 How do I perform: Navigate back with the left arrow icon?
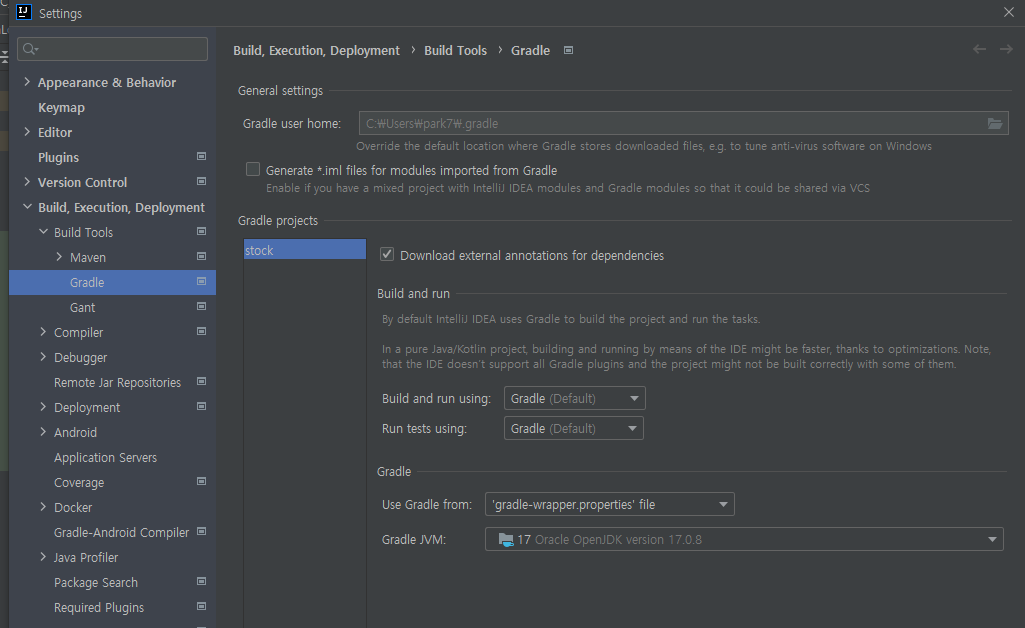coord(979,49)
